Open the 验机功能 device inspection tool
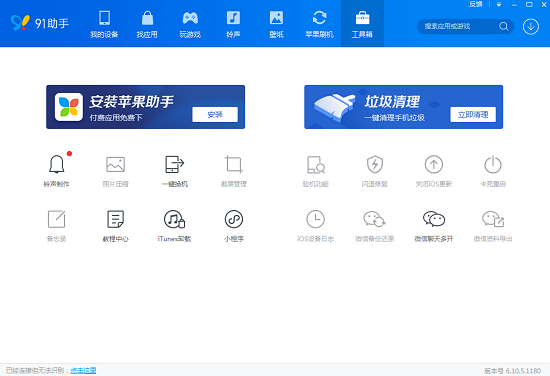Screen dimensions: 550x376 click(x=316, y=164)
